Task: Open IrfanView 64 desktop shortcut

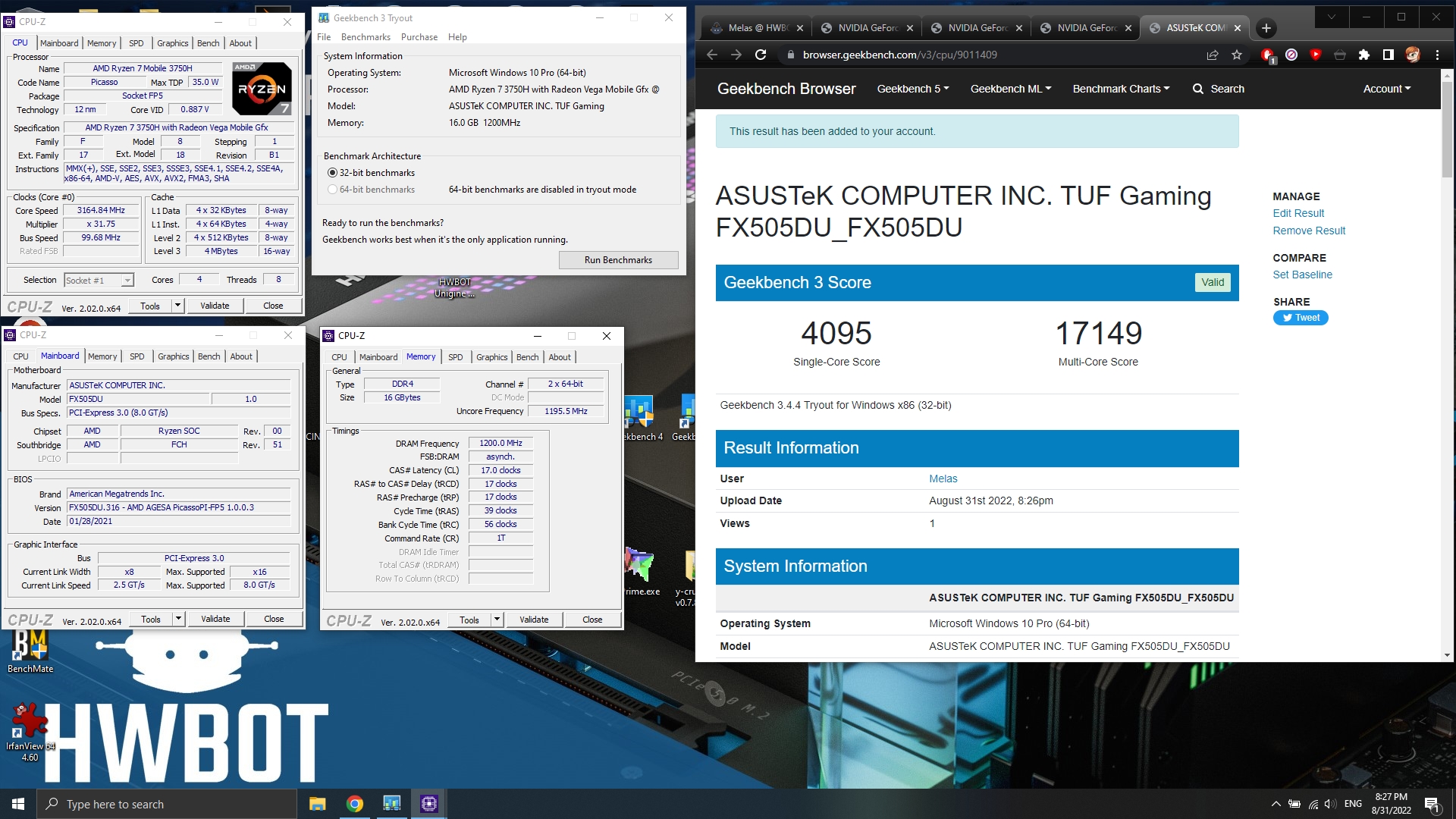Action: [30, 733]
